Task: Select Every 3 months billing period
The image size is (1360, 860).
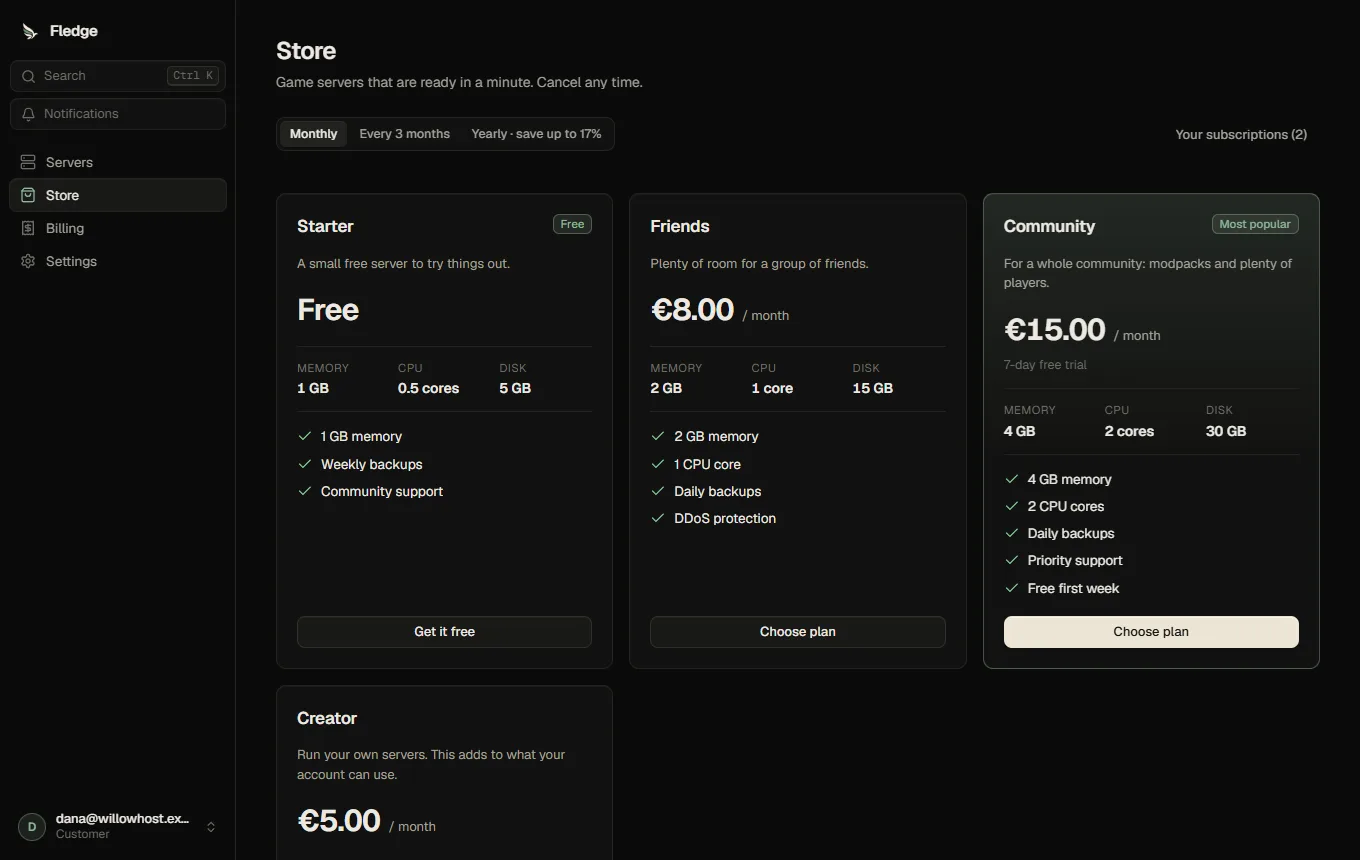Action: click(405, 134)
